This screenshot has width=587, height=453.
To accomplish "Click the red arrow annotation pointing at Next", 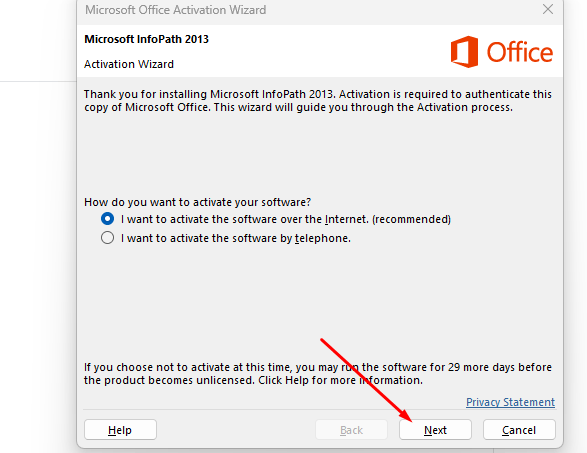I will click(366, 380).
